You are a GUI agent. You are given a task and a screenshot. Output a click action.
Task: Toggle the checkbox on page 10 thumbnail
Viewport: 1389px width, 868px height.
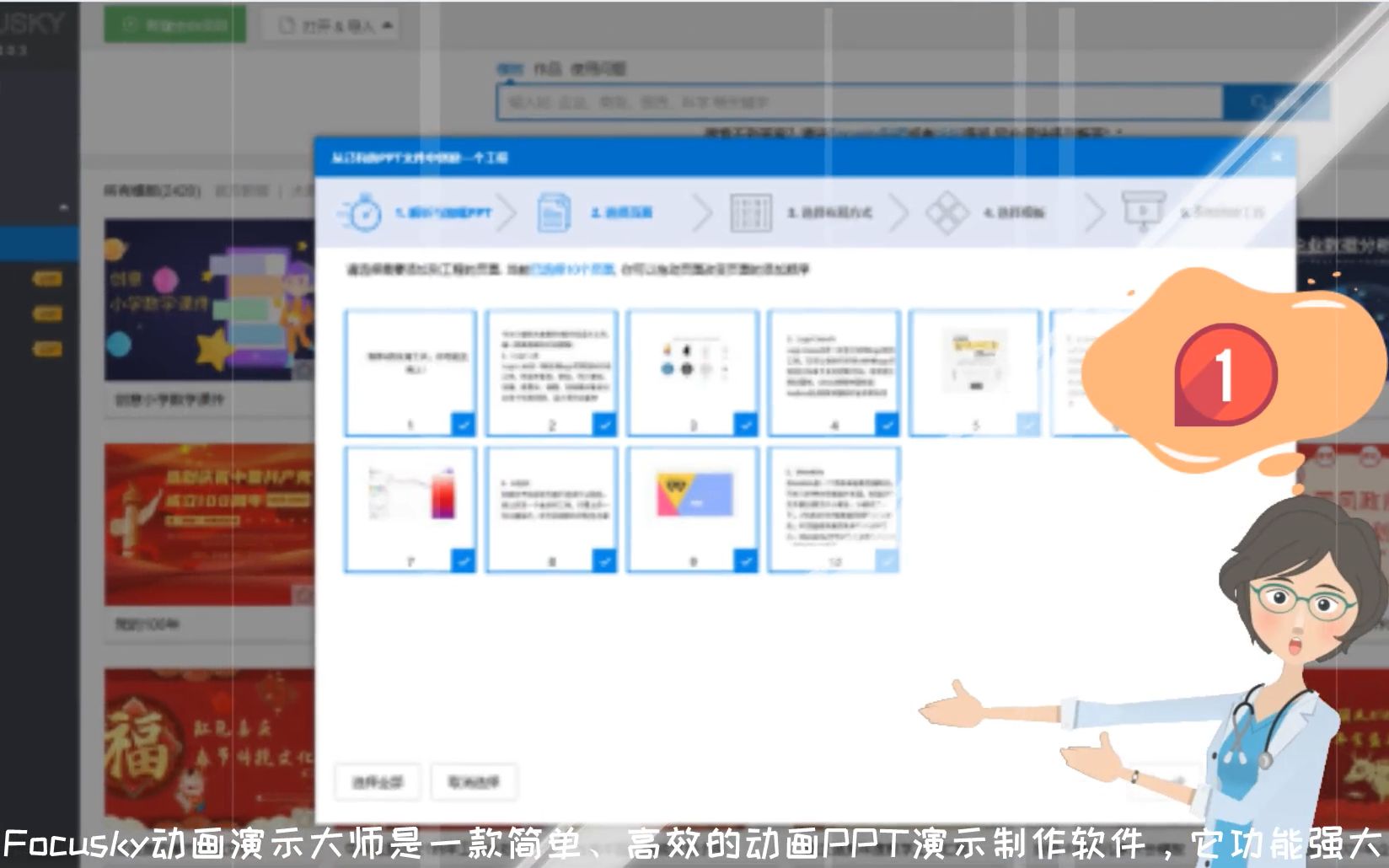coord(887,560)
